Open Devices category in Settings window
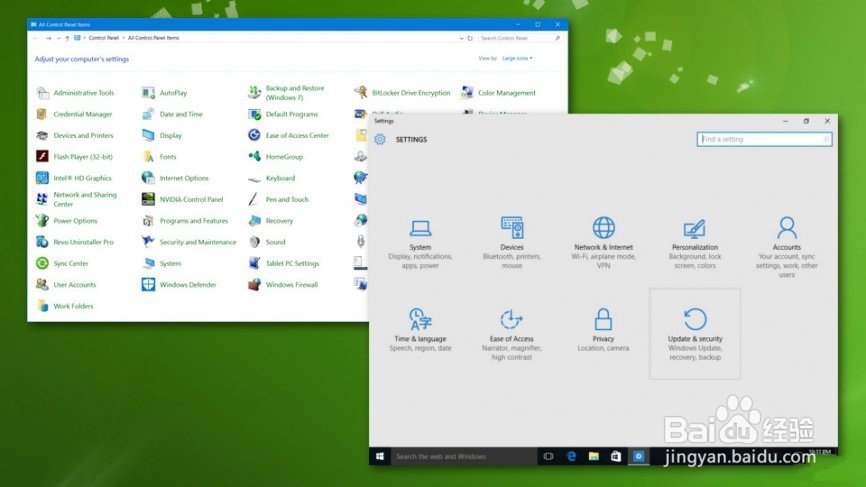This screenshot has width=866, height=487. point(512,242)
